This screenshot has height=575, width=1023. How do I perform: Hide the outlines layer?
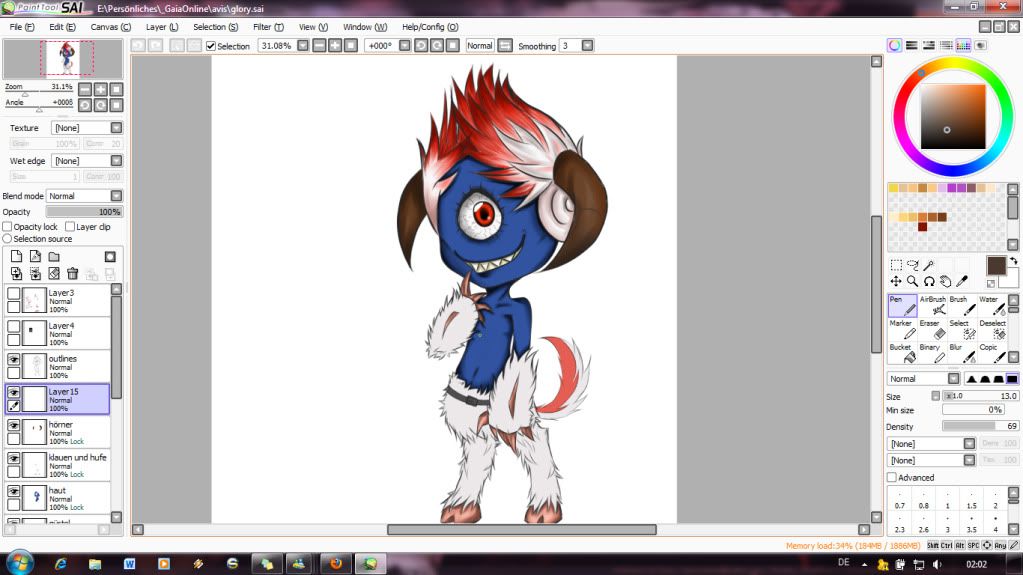14,360
